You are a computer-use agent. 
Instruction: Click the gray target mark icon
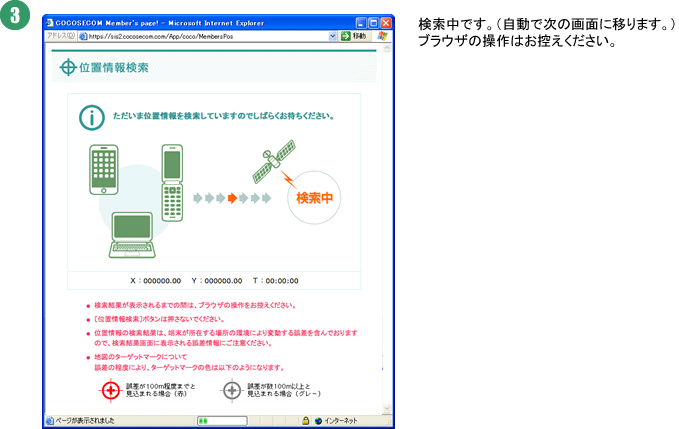(x=232, y=390)
